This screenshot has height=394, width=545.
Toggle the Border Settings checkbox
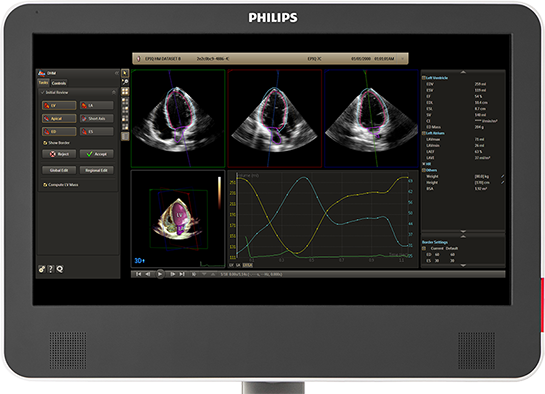tap(424, 248)
